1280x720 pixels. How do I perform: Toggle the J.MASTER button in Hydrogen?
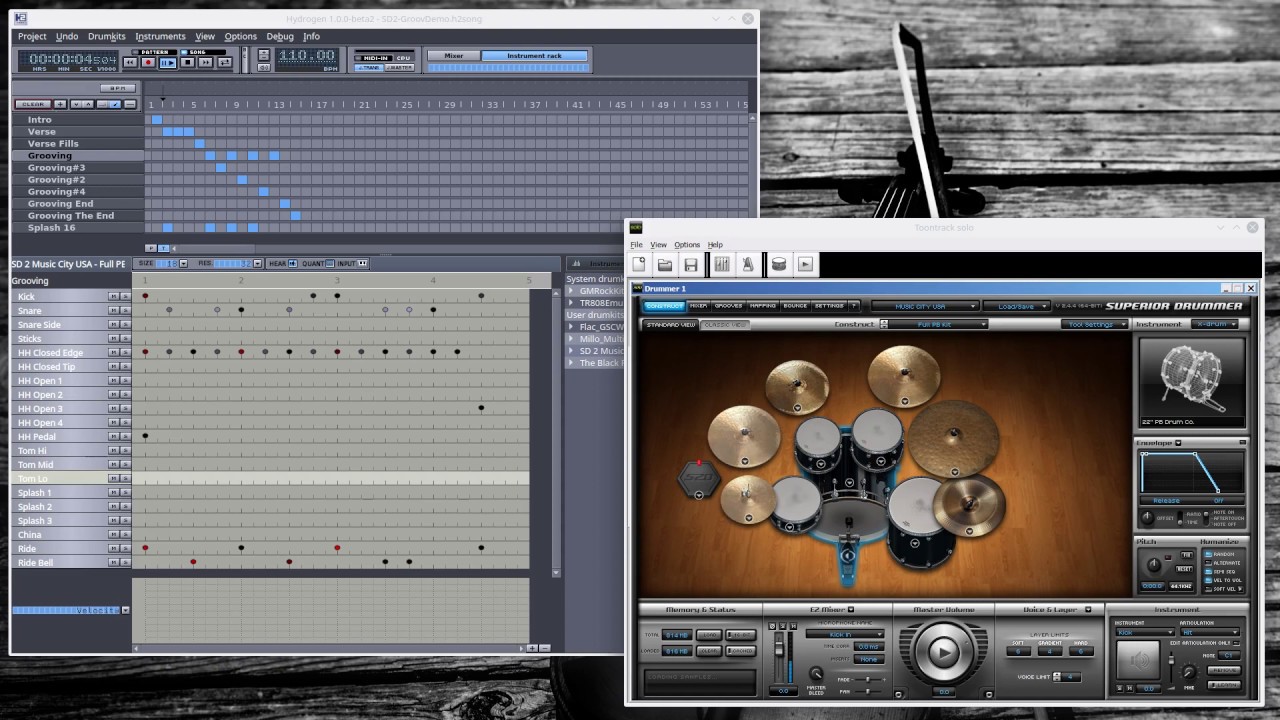point(400,68)
